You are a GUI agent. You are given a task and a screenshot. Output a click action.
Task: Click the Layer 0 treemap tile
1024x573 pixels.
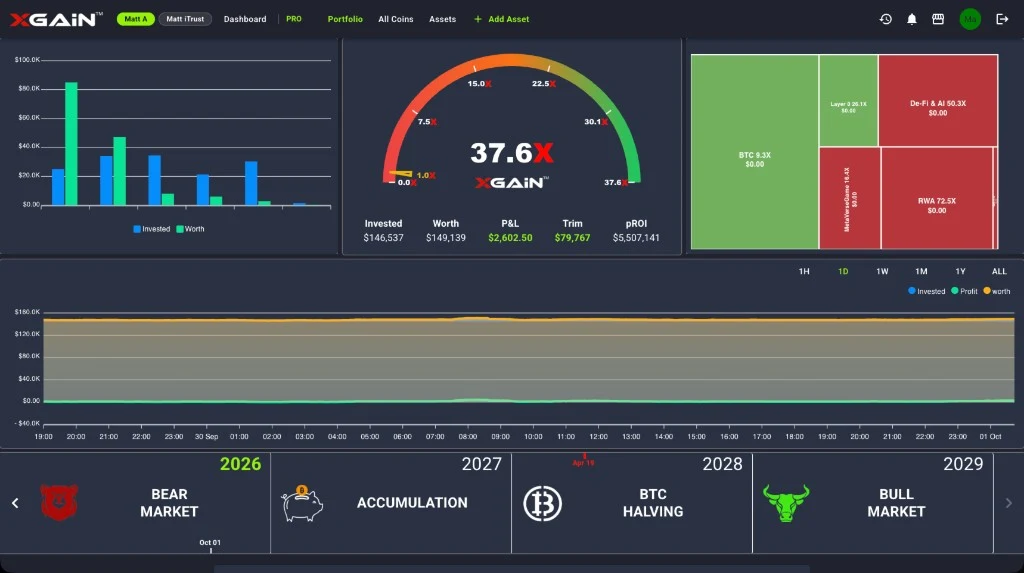848,101
